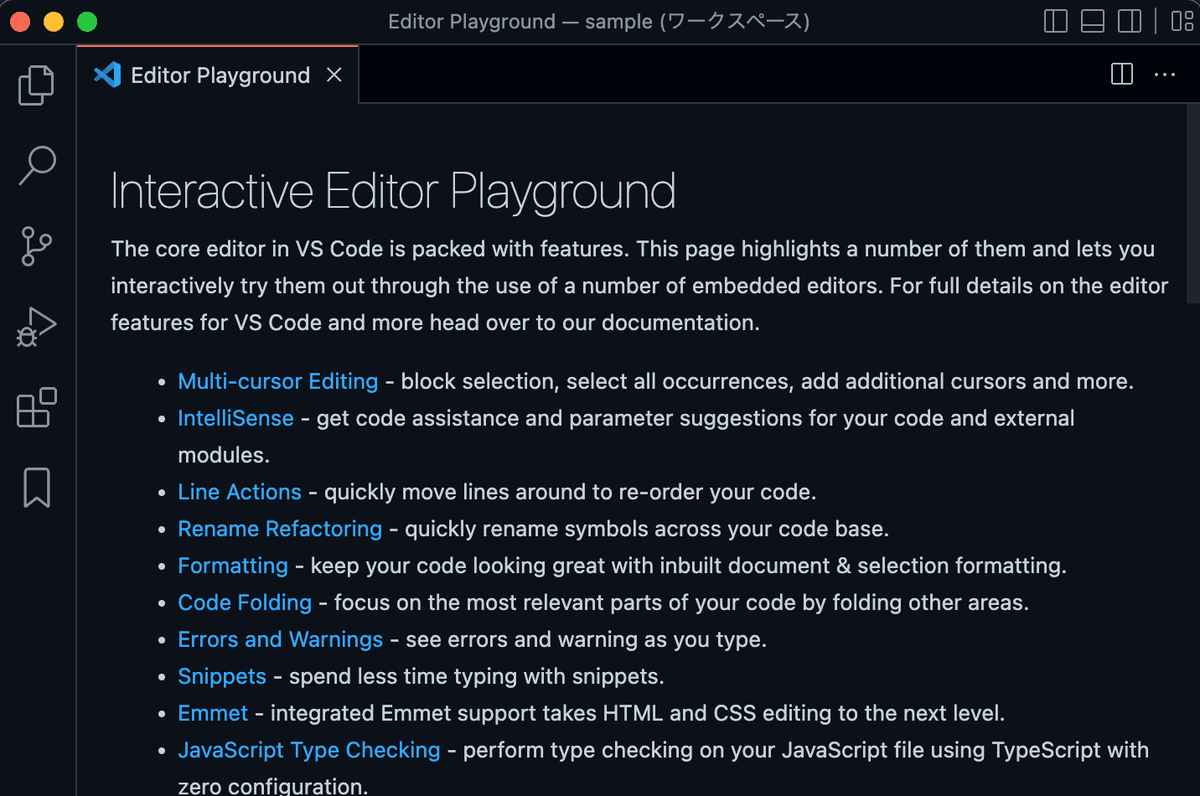Open the Explorer view in the activity bar
Screen dimensions: 1200x796
[37, 85]
